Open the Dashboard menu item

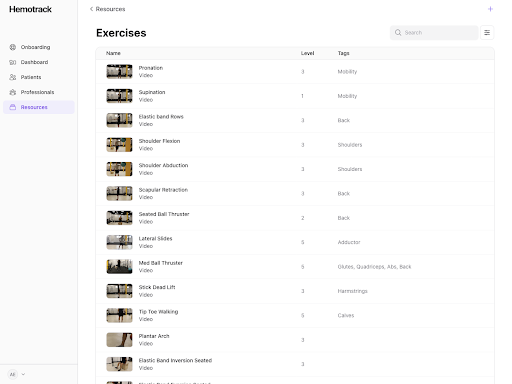(x=39, y=62)
